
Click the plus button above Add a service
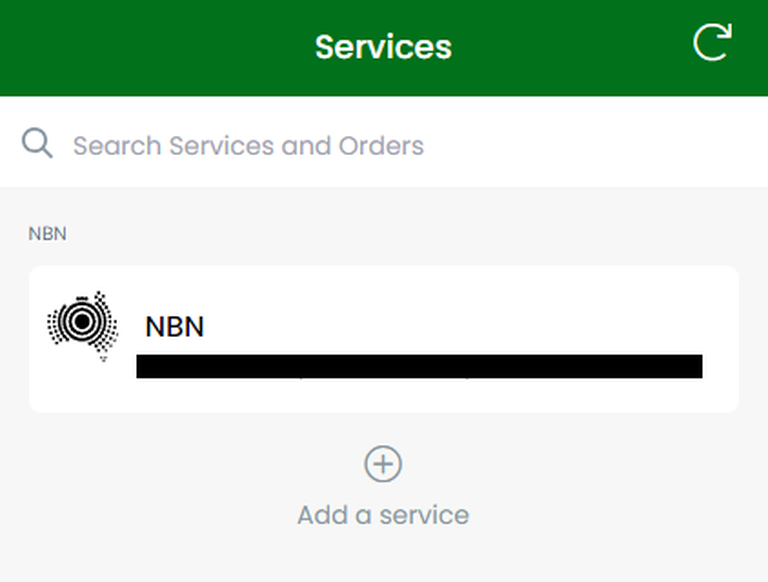tap(383, 464)
